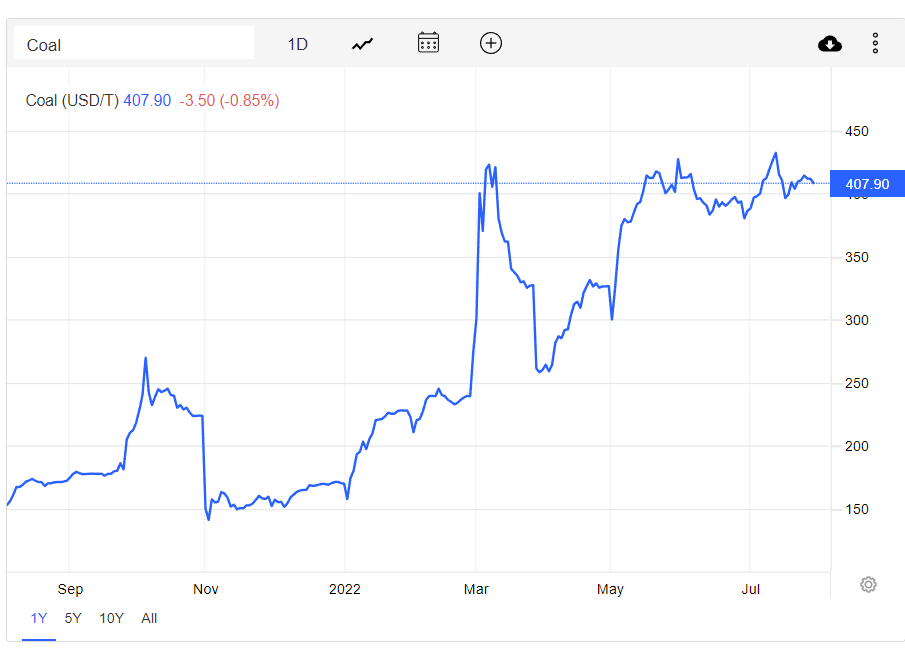
Task: Click the Coal (USD/T) series legend
Action: 72,100
